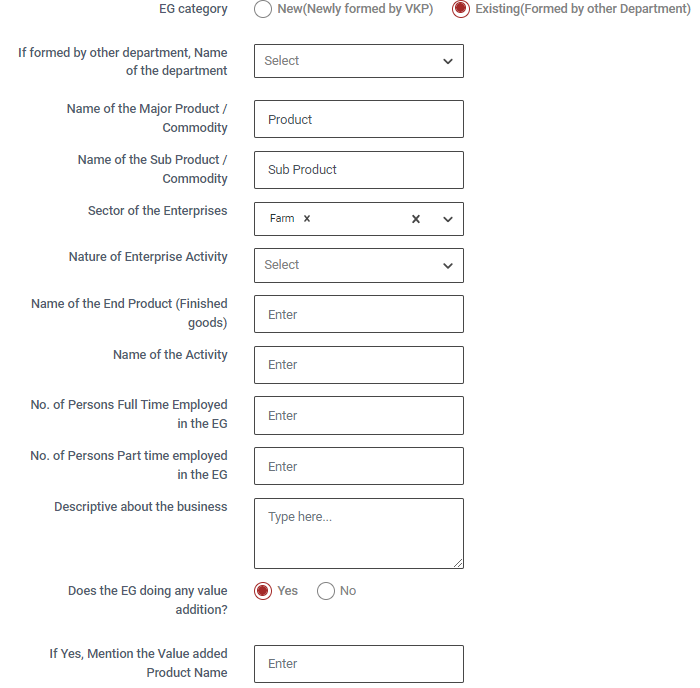Open Nature of Enterprise Activity dropdown
Image resolution: width=700 pixels, height=688 pixels.
click(x=359, y=265)
